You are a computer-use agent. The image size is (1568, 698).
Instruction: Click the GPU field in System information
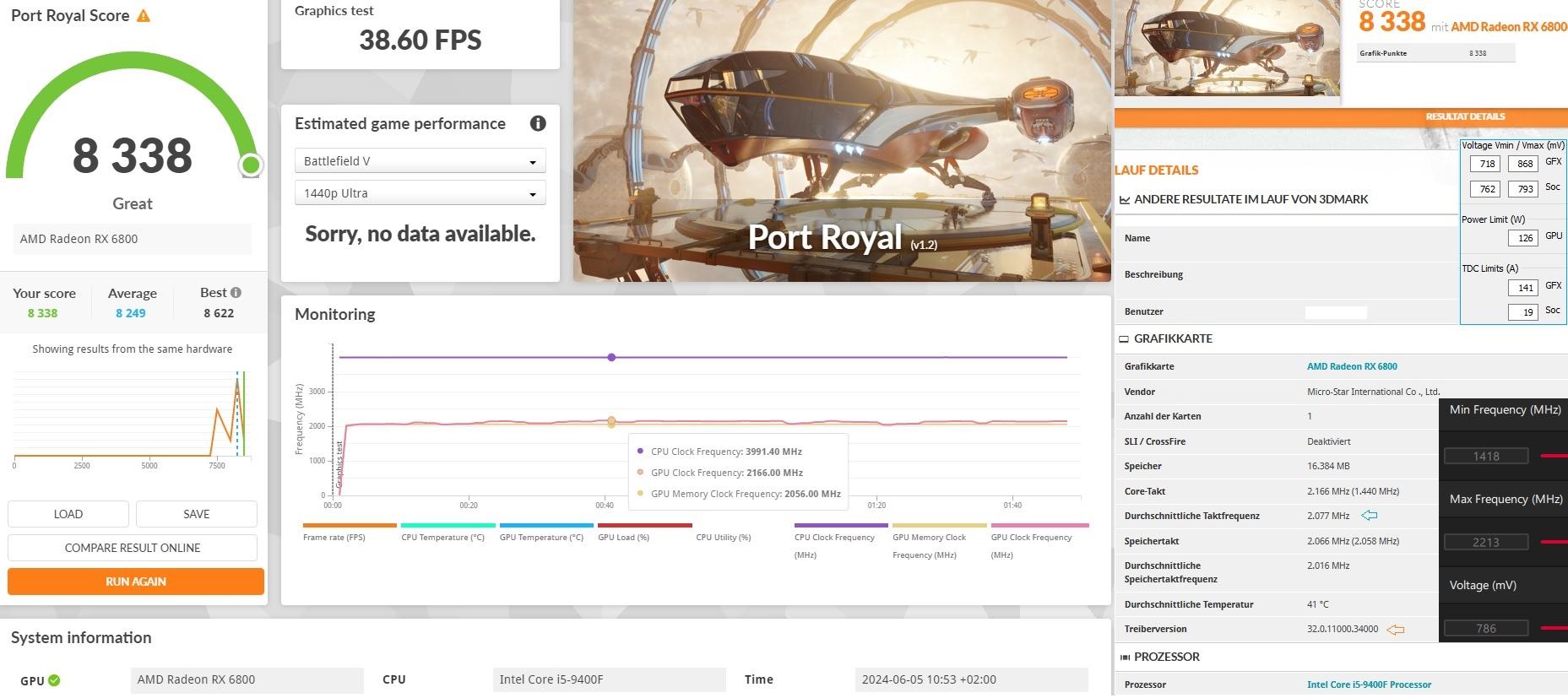click(247, 680)
